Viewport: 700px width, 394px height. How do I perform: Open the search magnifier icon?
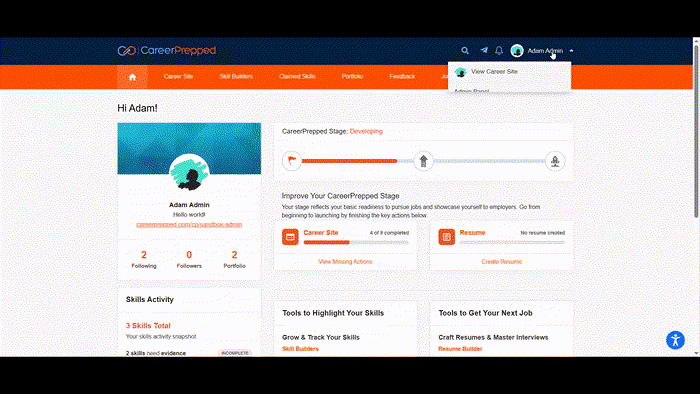tap(465, 50)
